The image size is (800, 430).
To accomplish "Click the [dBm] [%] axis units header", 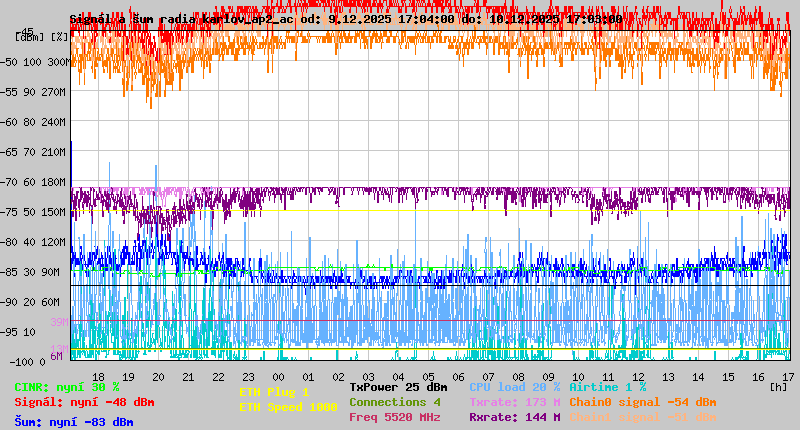I will [42, 37].
